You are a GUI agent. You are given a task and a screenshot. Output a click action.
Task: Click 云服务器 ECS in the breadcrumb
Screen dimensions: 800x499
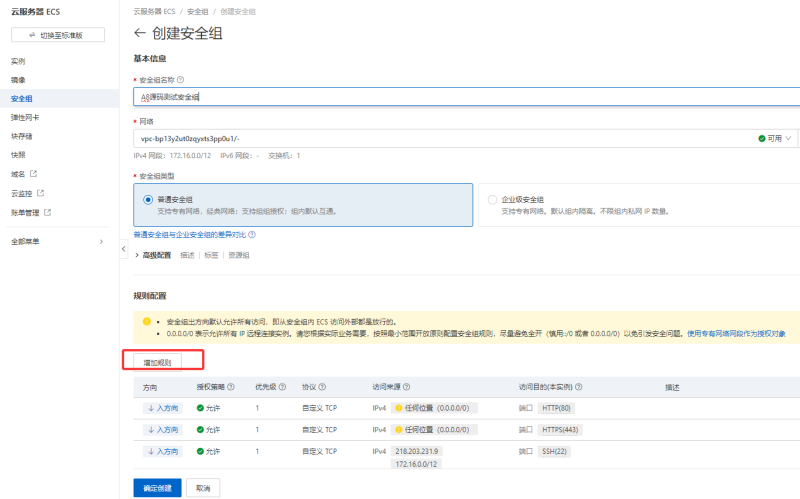pos(154,11)
